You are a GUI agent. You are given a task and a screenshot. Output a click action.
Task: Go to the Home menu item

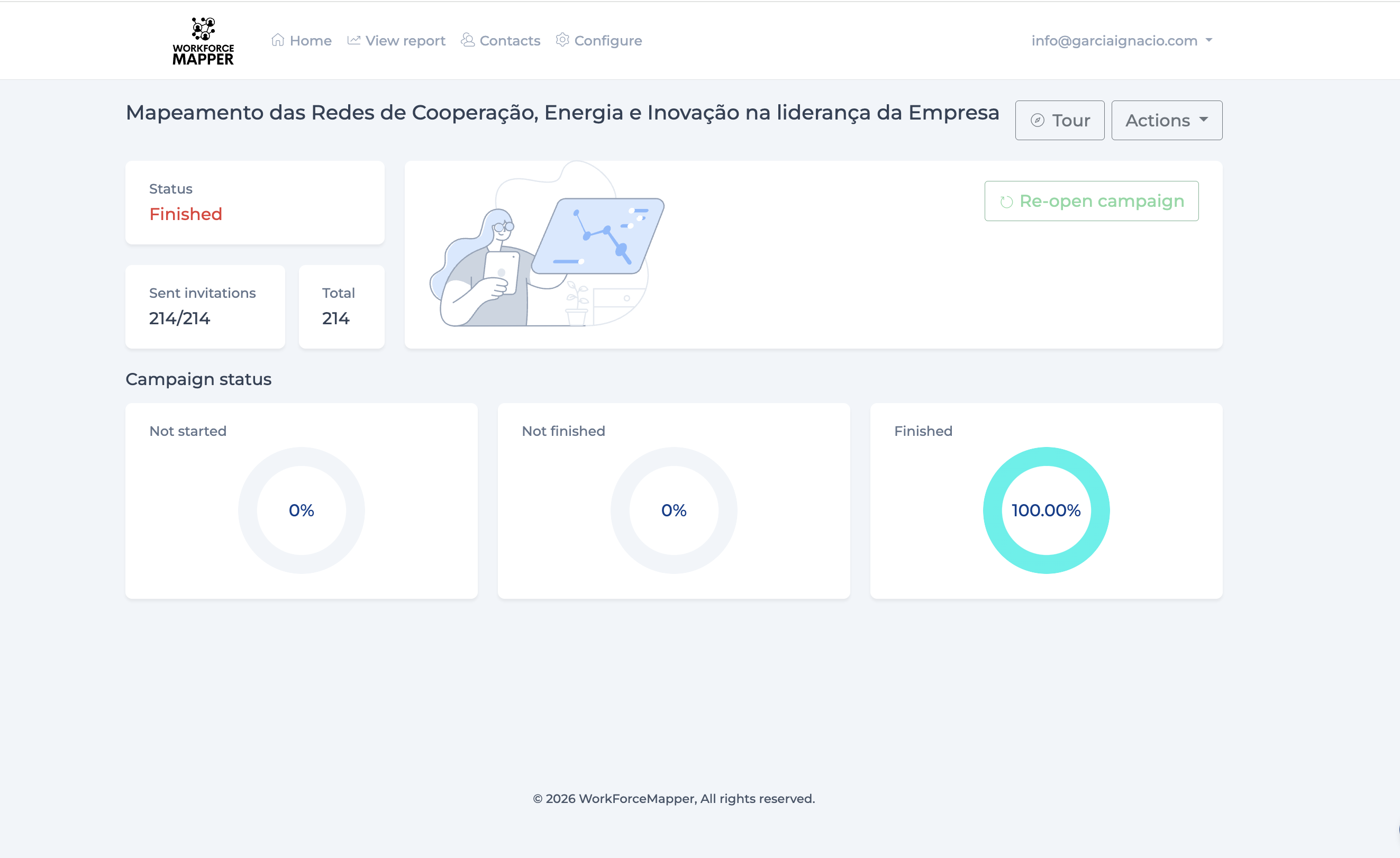(x=310, y=40)
